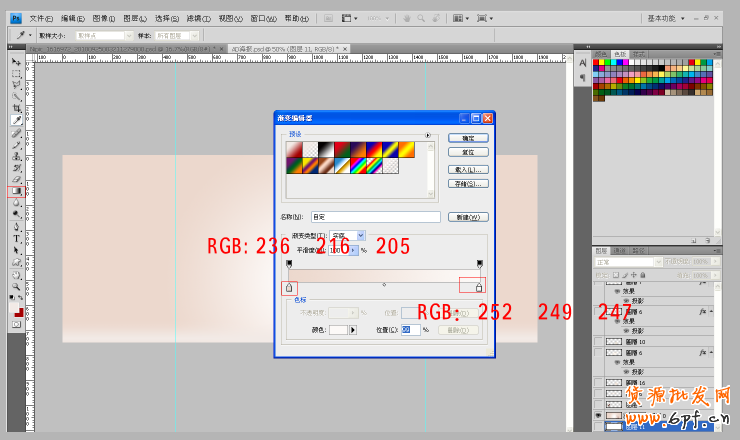740x440 pixels.
Task: Click the left color stop on gradient bar
Action: click(289, 288)
